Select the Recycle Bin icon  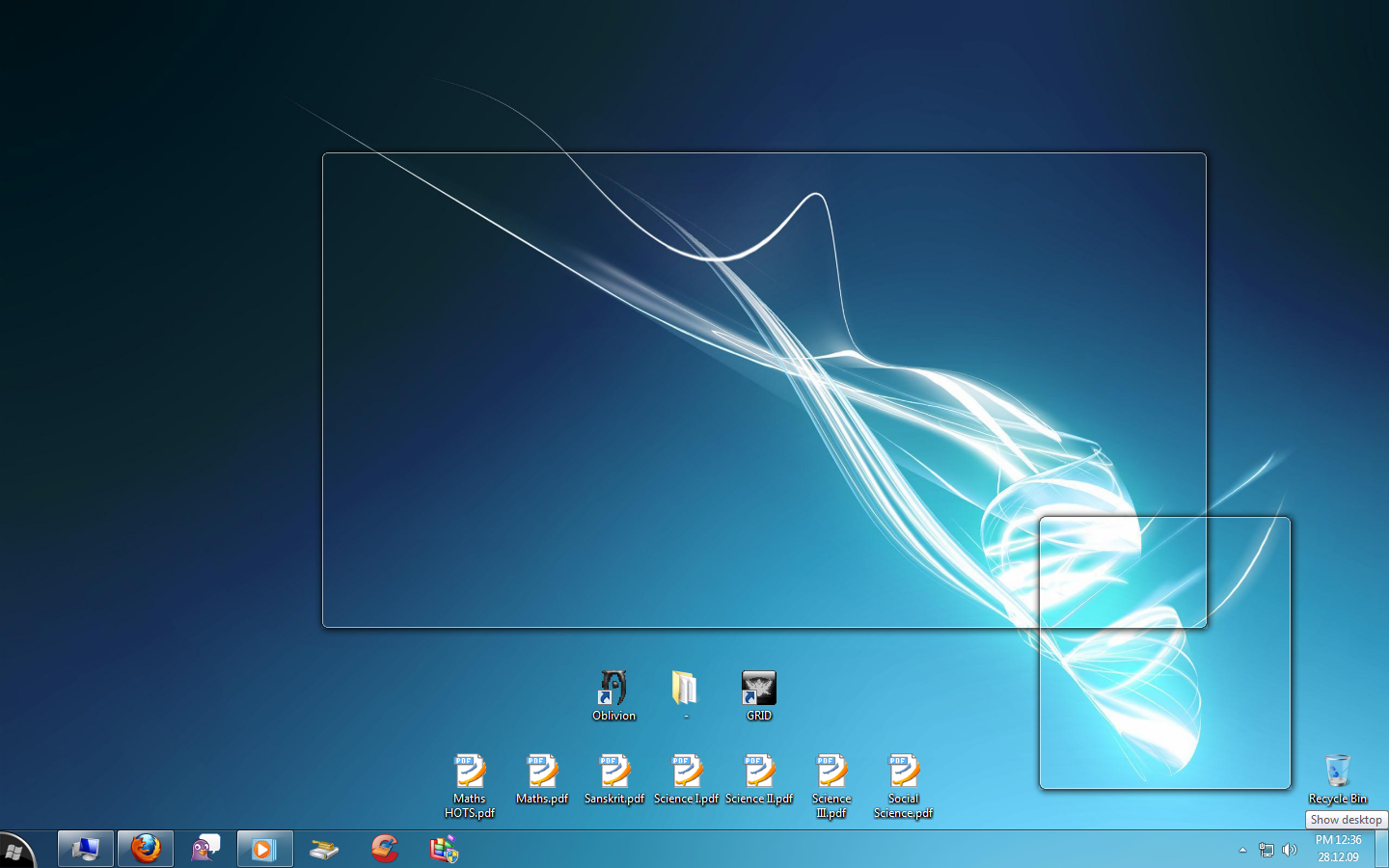(1338, 779)
